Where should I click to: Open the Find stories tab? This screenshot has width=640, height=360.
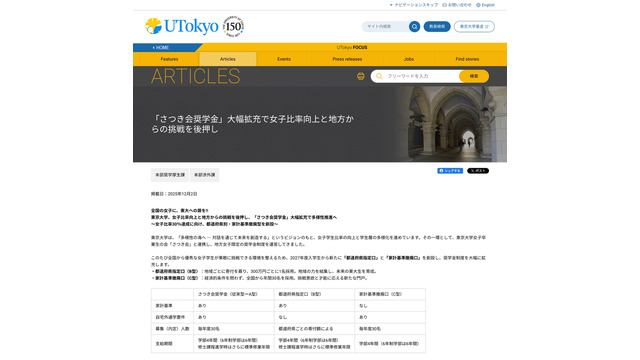pyautogui.click(x=467, y=59)
